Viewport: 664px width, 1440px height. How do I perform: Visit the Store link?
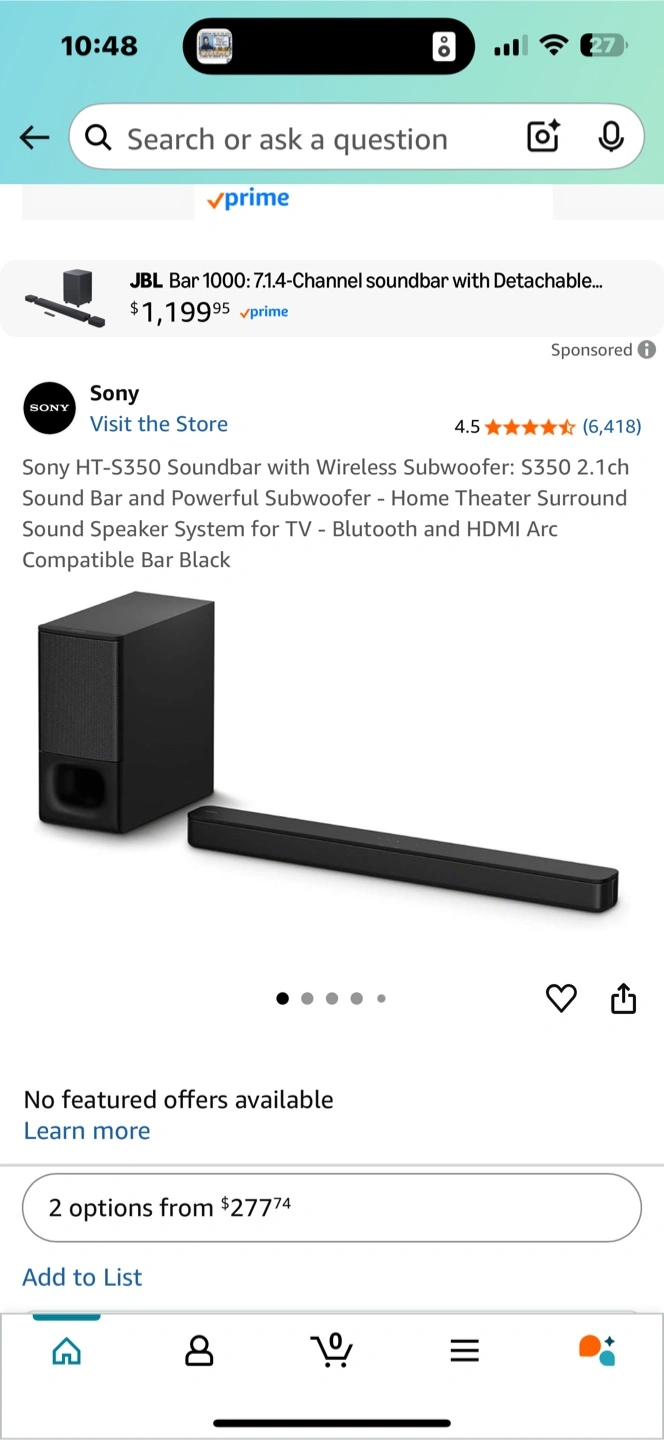click(x=159, y=424)
